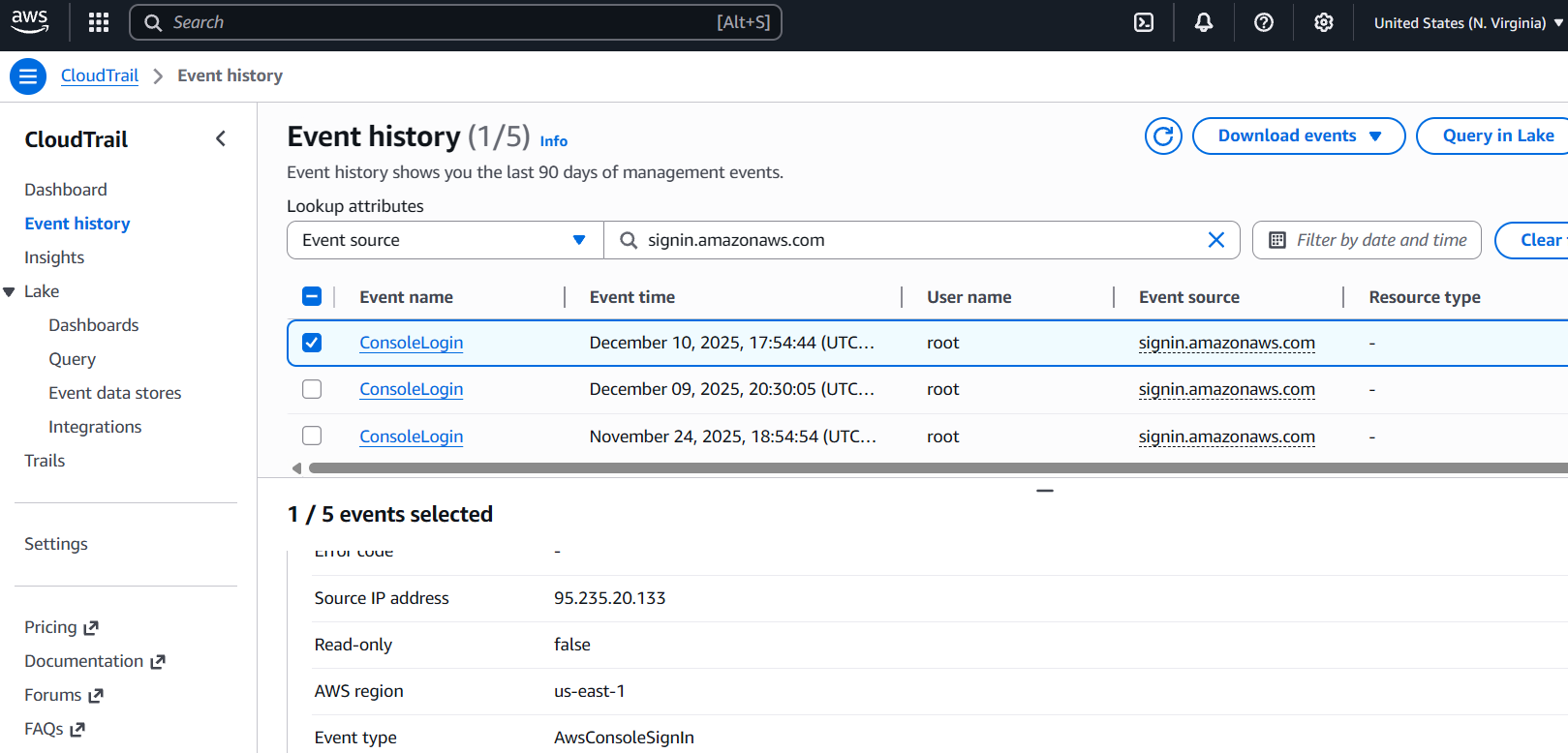Launch CloudShell from the top bar
Viewport: 1568px width, 753px height.
click(x=1144, y=22)
